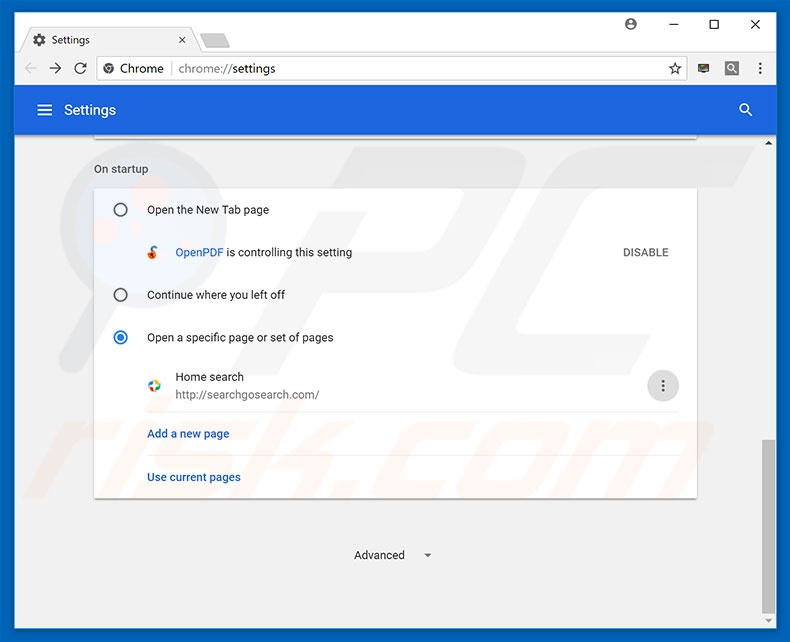This screenshot has height=642, width=790.
Task: Bookmark this page with the star icon
Action: 675,69
